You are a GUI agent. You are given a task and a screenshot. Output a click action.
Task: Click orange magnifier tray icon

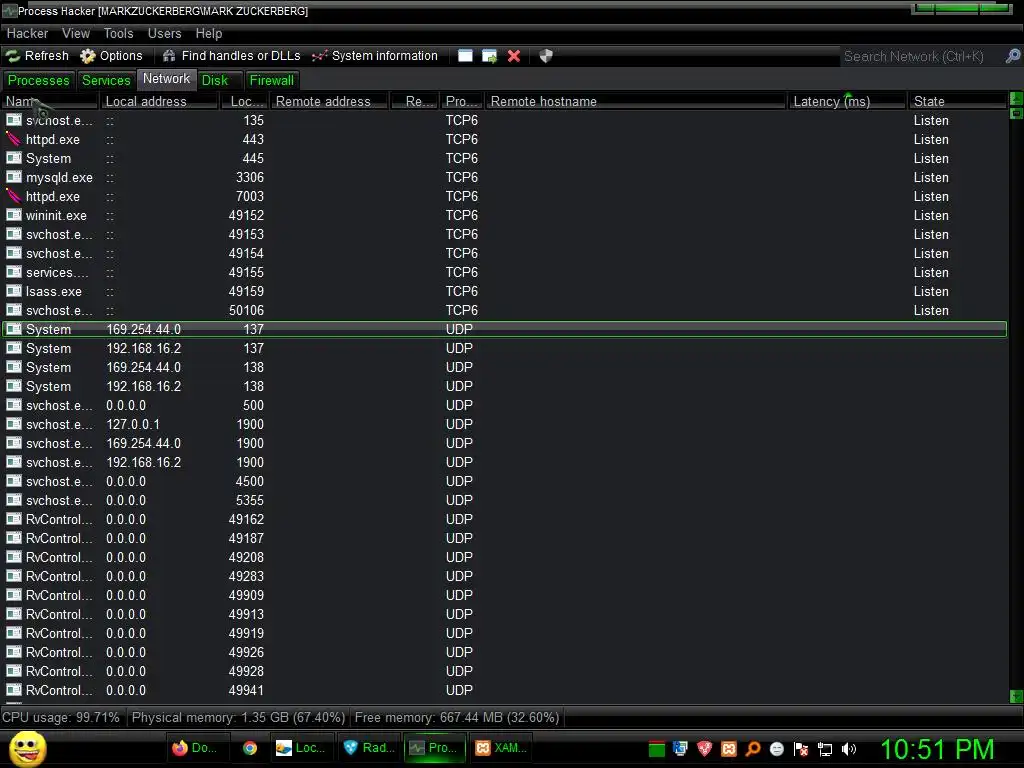point(753,749)
